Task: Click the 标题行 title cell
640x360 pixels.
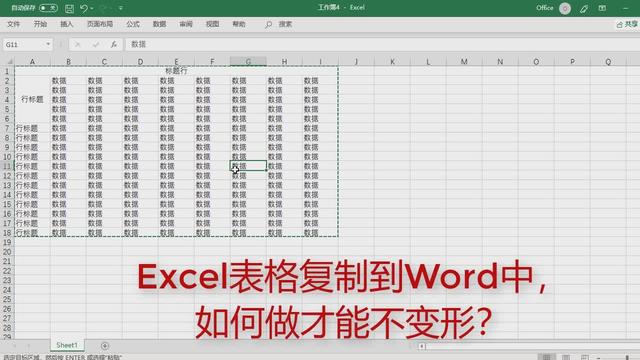Action: pyautogui.click(x=176, y=71)
